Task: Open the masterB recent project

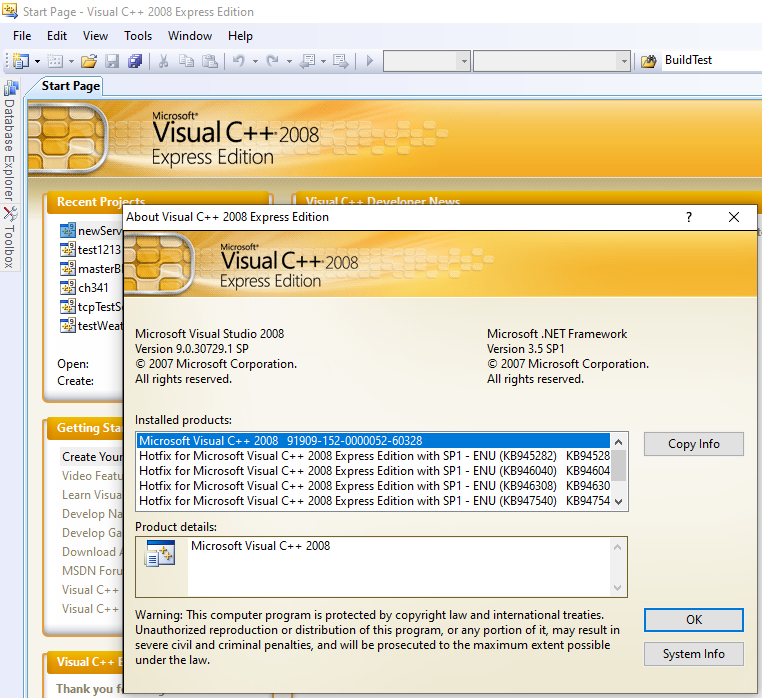Action: [x=99, y=269]
